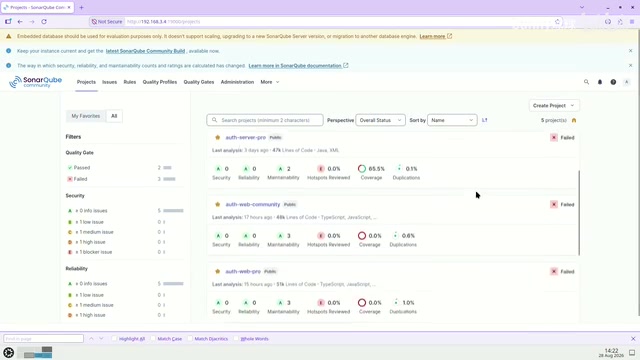Screen dimensions: 640x360
Task: Open Rules page
Action: 130,82
